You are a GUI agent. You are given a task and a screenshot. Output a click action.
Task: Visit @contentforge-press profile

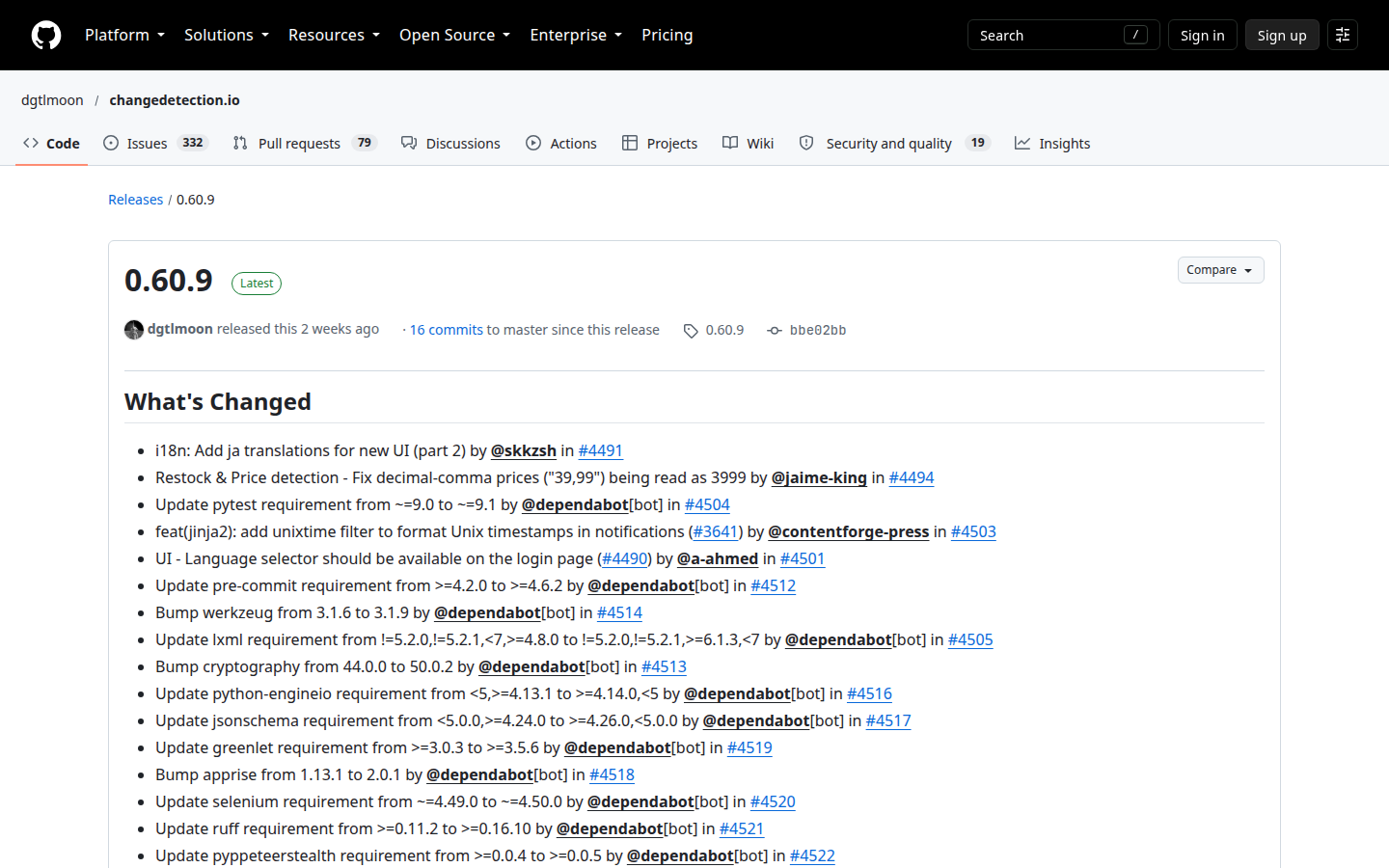coord(849,531)
